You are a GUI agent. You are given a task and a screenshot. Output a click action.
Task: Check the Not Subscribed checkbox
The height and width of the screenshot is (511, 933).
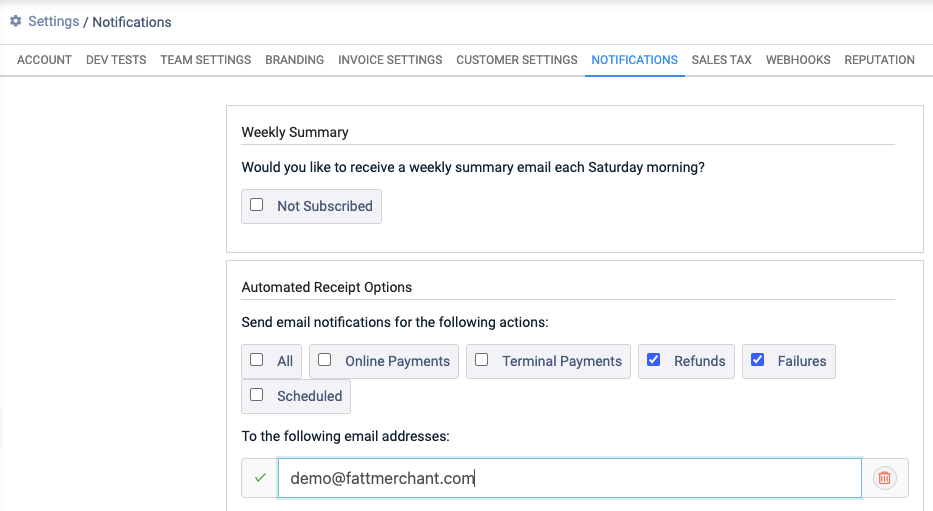click(256, 205)
